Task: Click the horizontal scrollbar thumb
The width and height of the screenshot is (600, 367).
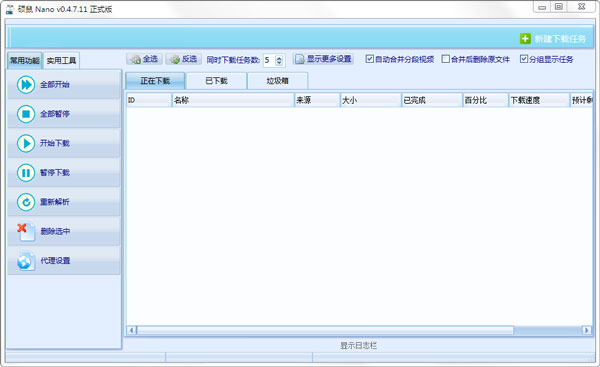Action: pyautogui.click(x=325, y=330)
